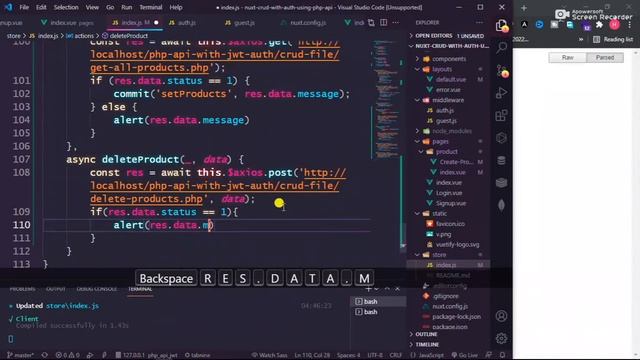Collapse pages folder

click(x=440, y=141)
